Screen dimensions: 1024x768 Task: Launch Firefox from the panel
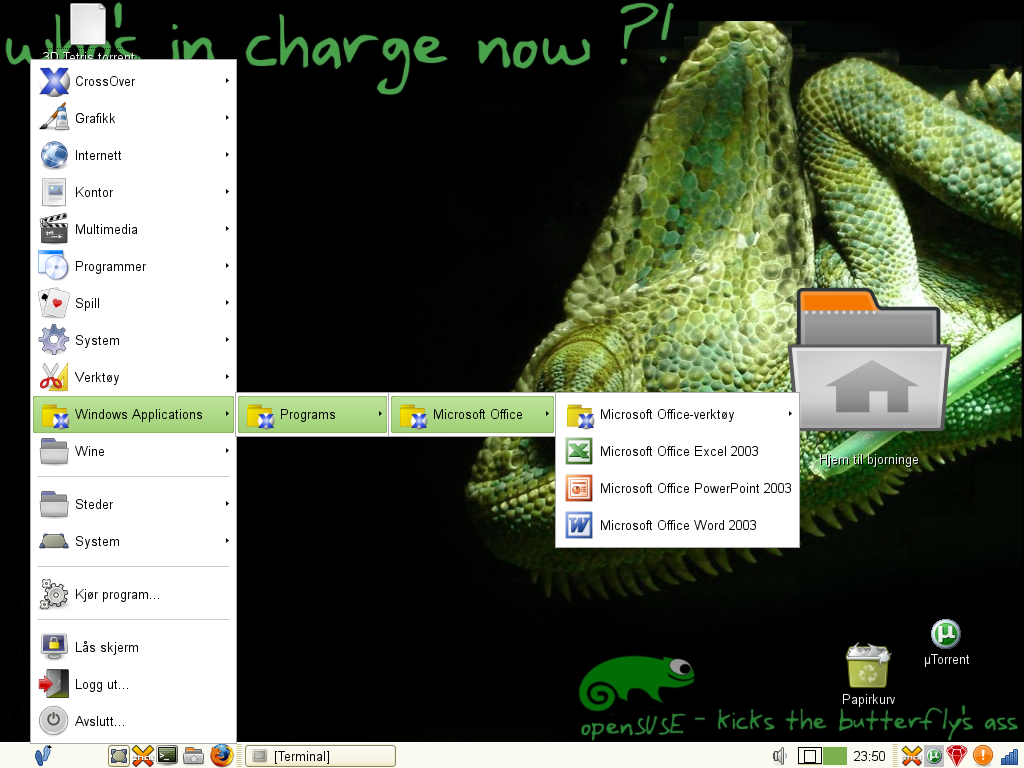(x=221, y=756)
